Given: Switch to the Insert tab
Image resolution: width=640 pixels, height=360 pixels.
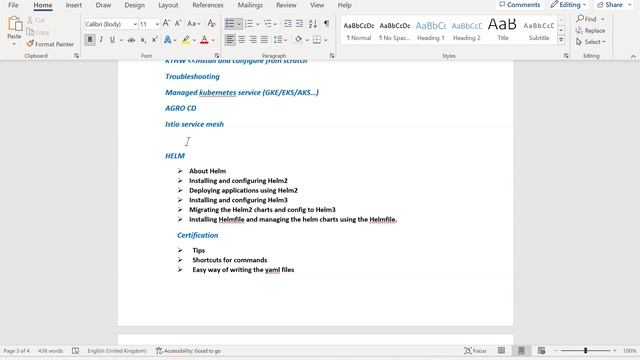Looking at the screenshot, I should (x=73, y=5).
